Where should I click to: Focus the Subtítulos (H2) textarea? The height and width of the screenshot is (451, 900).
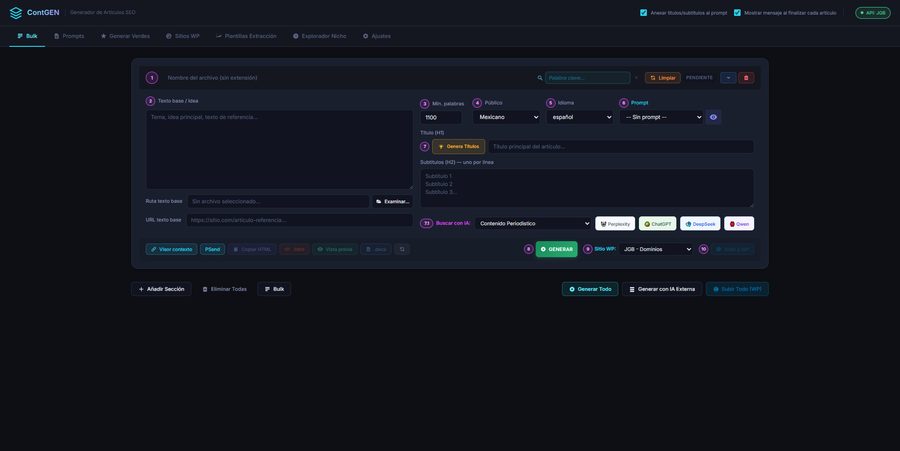coord(587,188)
